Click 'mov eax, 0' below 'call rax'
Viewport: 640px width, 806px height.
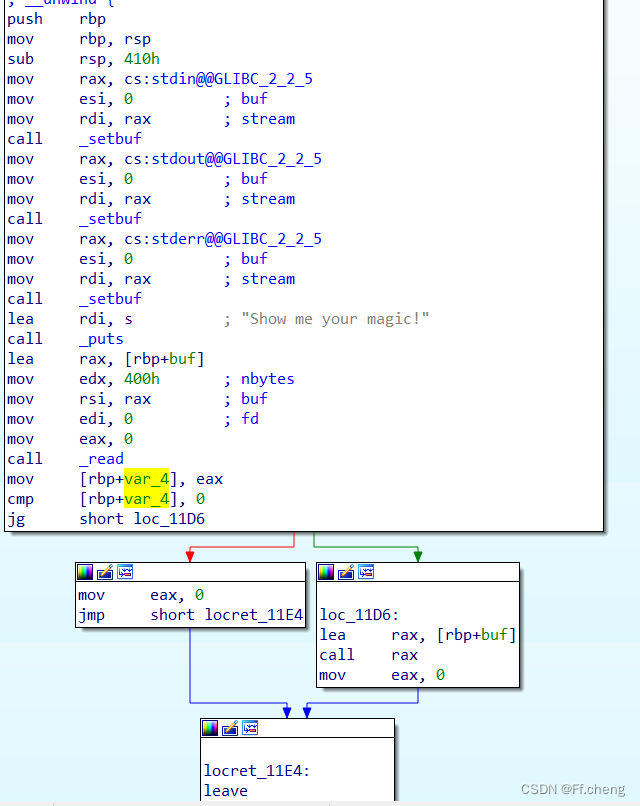[382, 675]
